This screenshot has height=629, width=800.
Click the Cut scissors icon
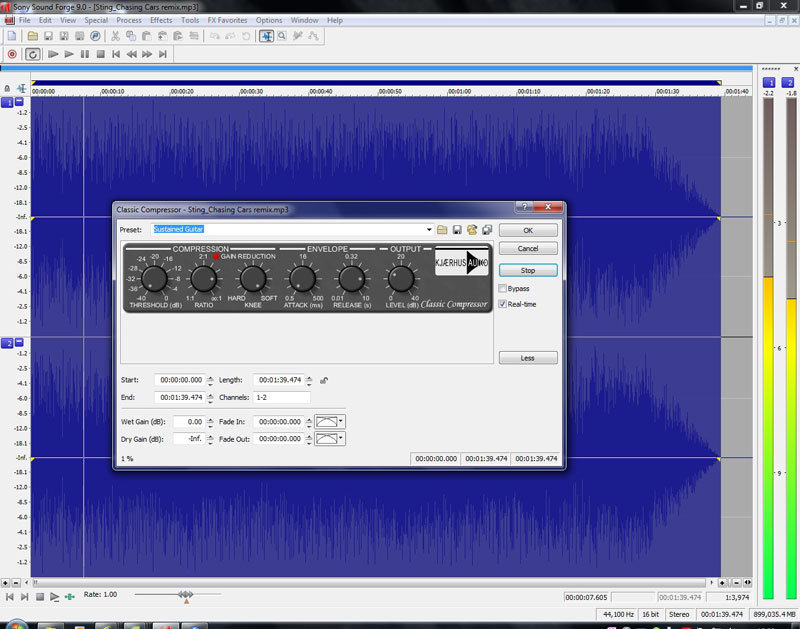(x=116, y=36)
